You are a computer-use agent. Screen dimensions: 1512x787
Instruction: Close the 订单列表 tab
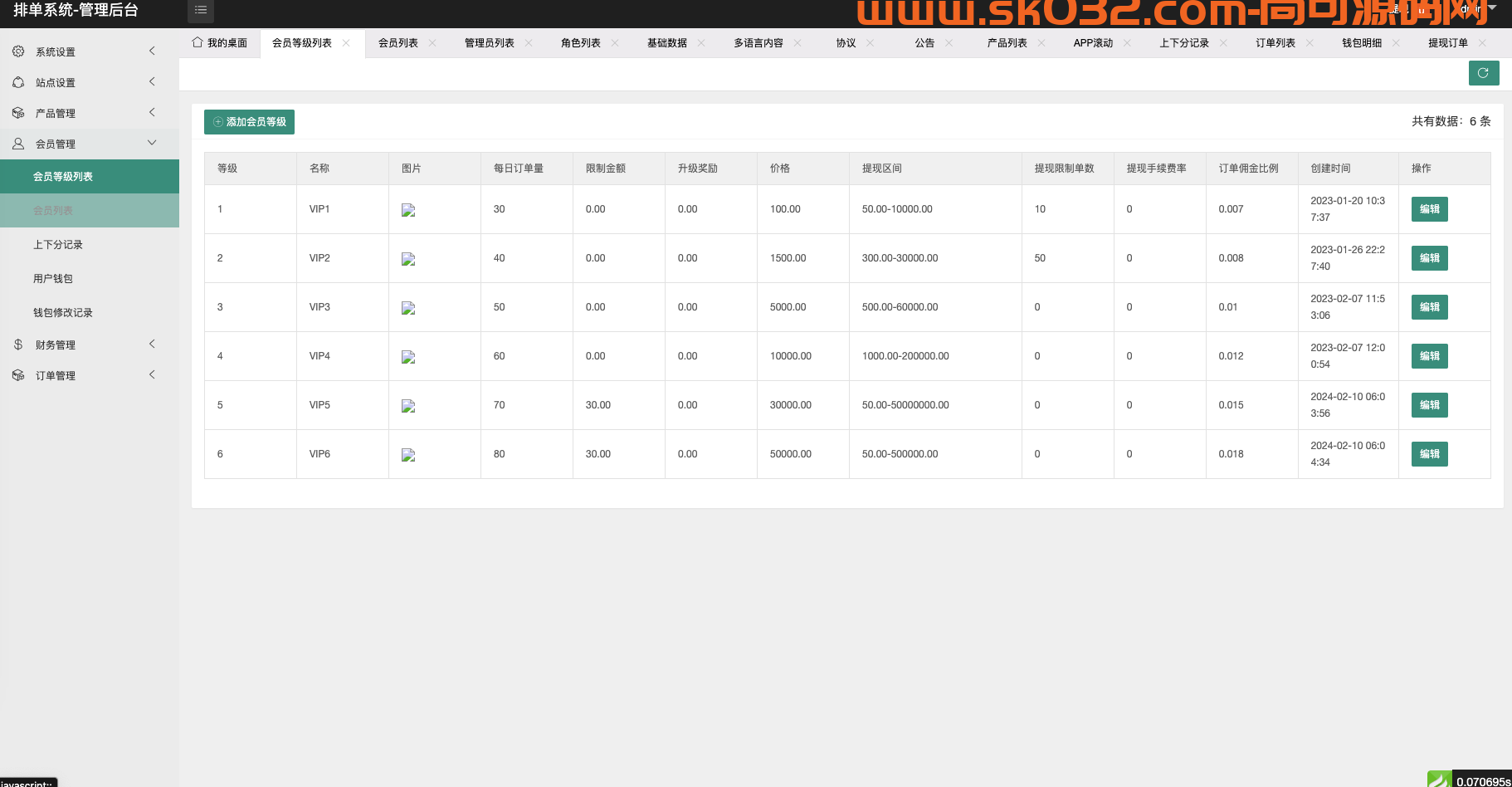click(1310, 43)
